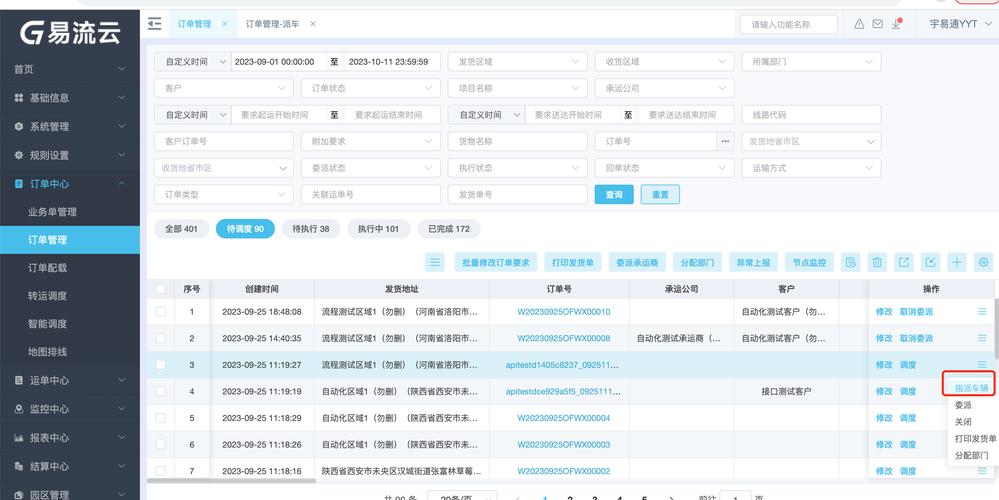
Task: Collapse the 订单中心 sidebar section
Action: (70, 184)
